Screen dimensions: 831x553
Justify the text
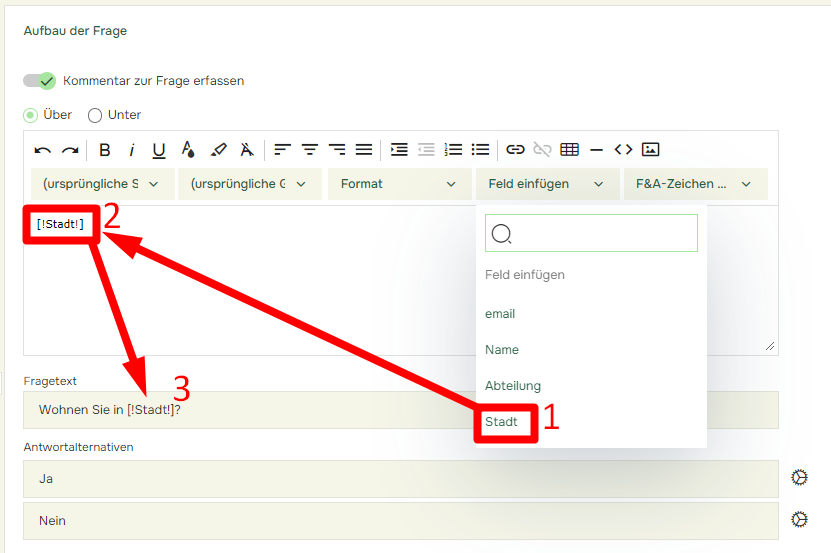pos(364,150)
